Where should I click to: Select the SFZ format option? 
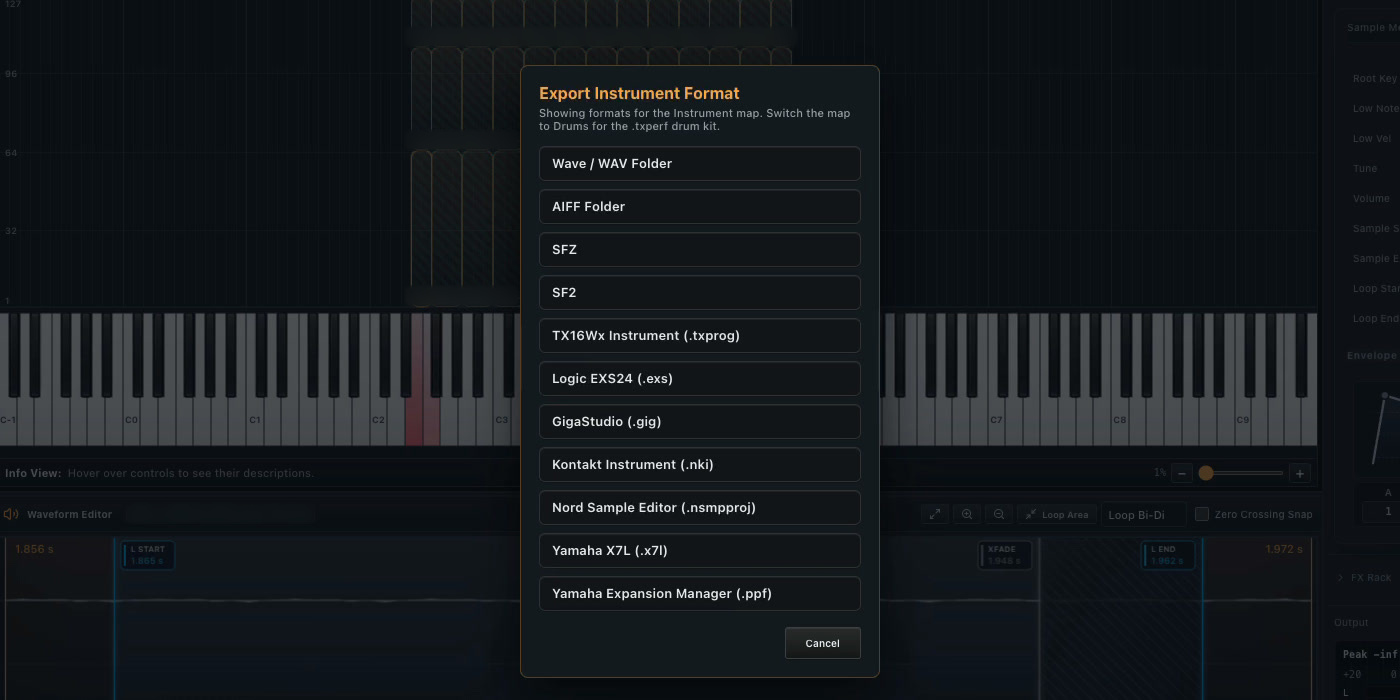(699, 250)
